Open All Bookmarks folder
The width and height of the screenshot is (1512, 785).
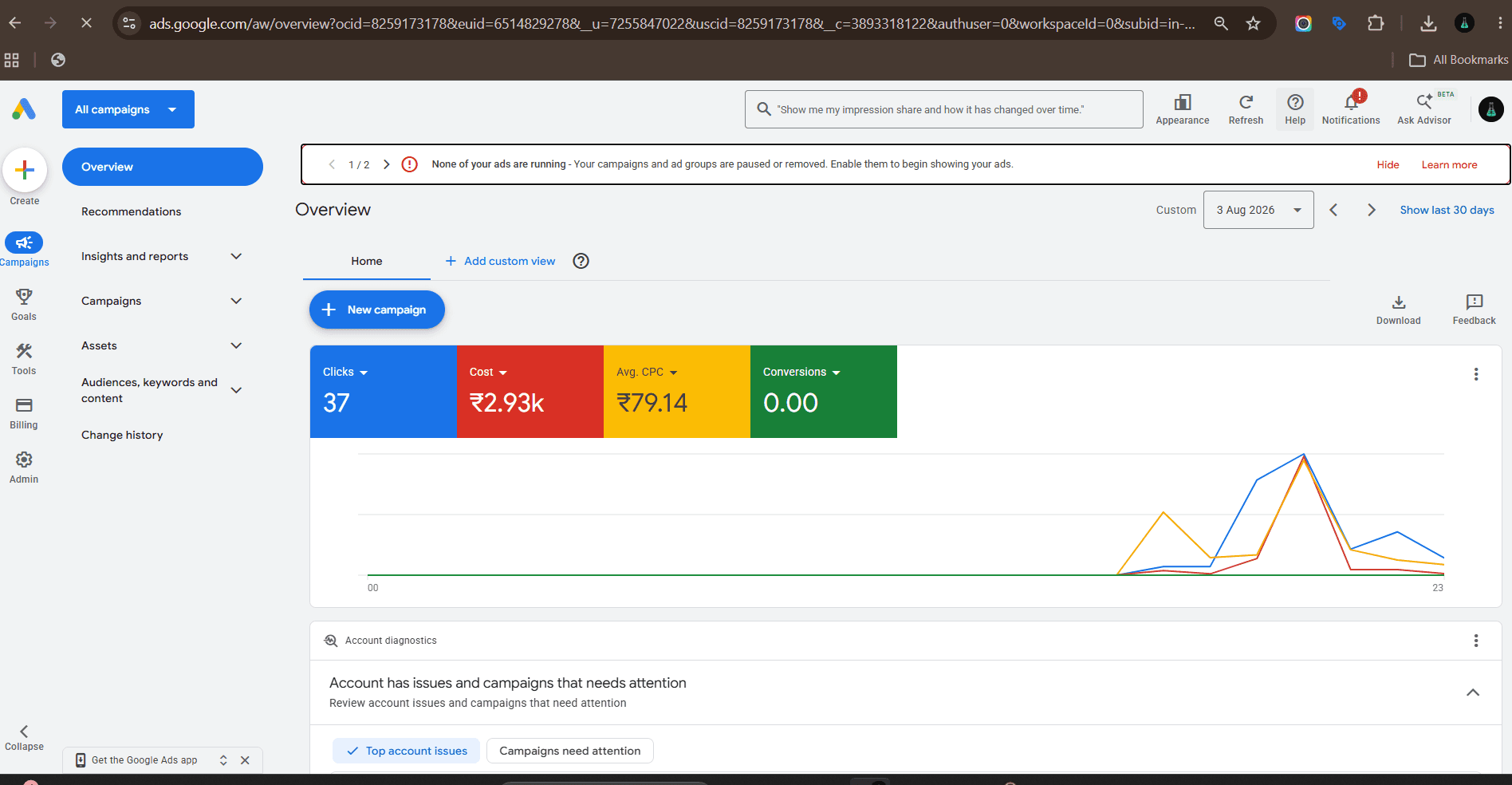click(1459, 60)
